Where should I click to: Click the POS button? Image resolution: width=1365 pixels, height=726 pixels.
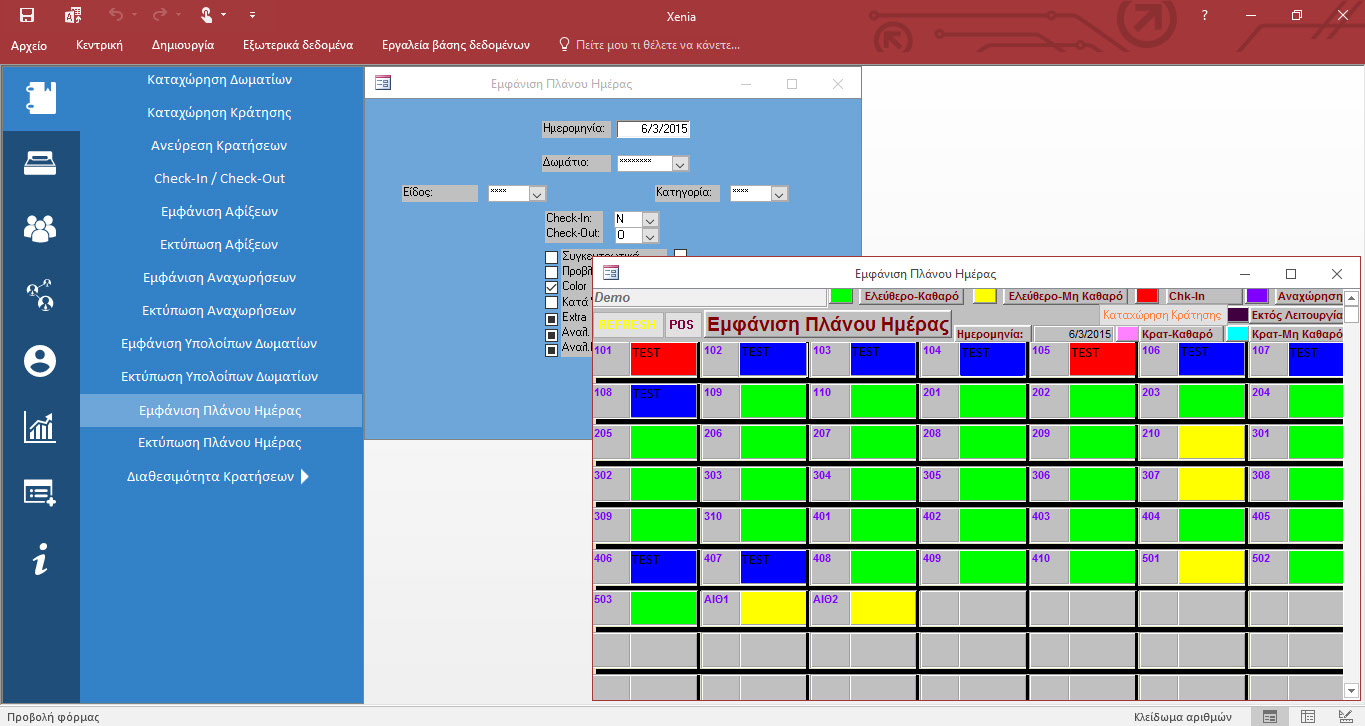(x=681, y=325)
